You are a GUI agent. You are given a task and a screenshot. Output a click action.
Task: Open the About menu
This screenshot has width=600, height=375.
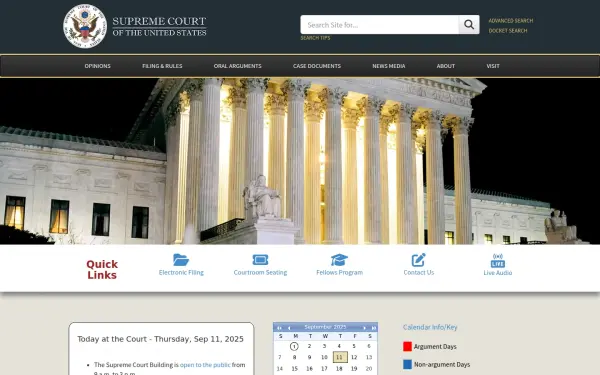(446, 66)
